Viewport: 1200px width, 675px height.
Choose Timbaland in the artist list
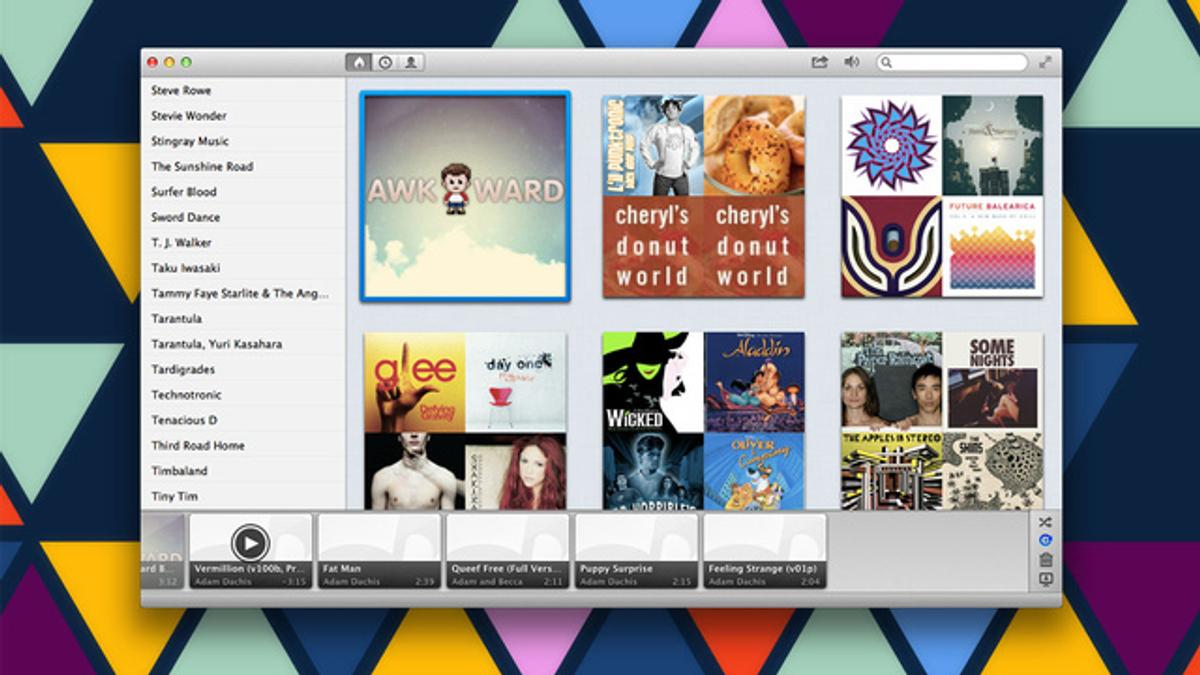click(180, 471)
